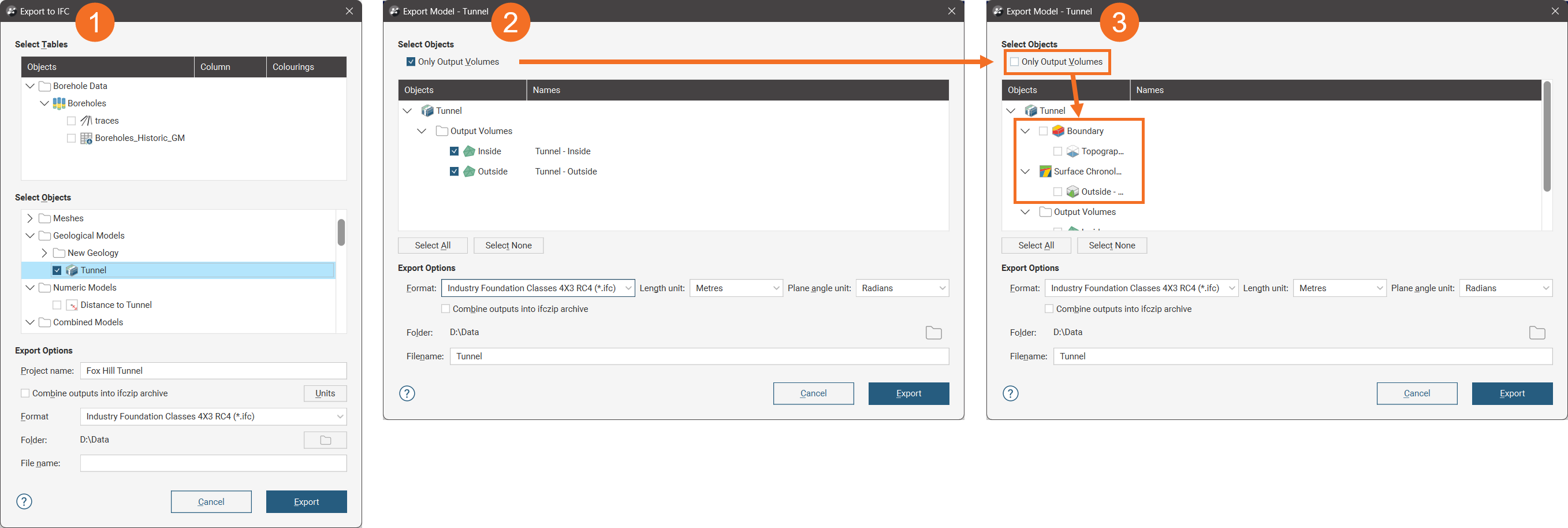This screenshot has width=1568, height=528.
Task: Click the Colourings column header
Action: point(306,67)
